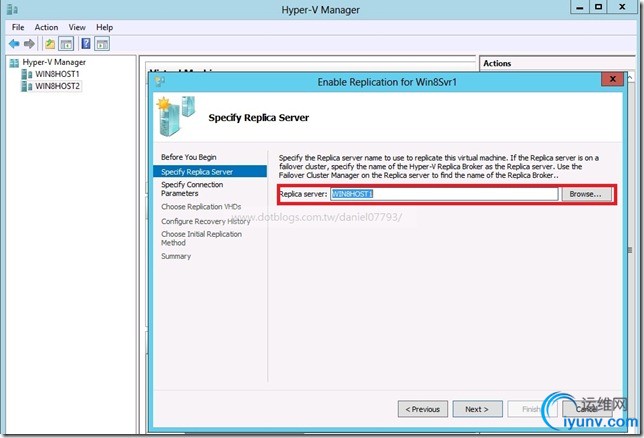The width and height of the screenshot is (644, 438).
Task: Open the View menu
Action: pyautogui.click(x=77, y=28)
